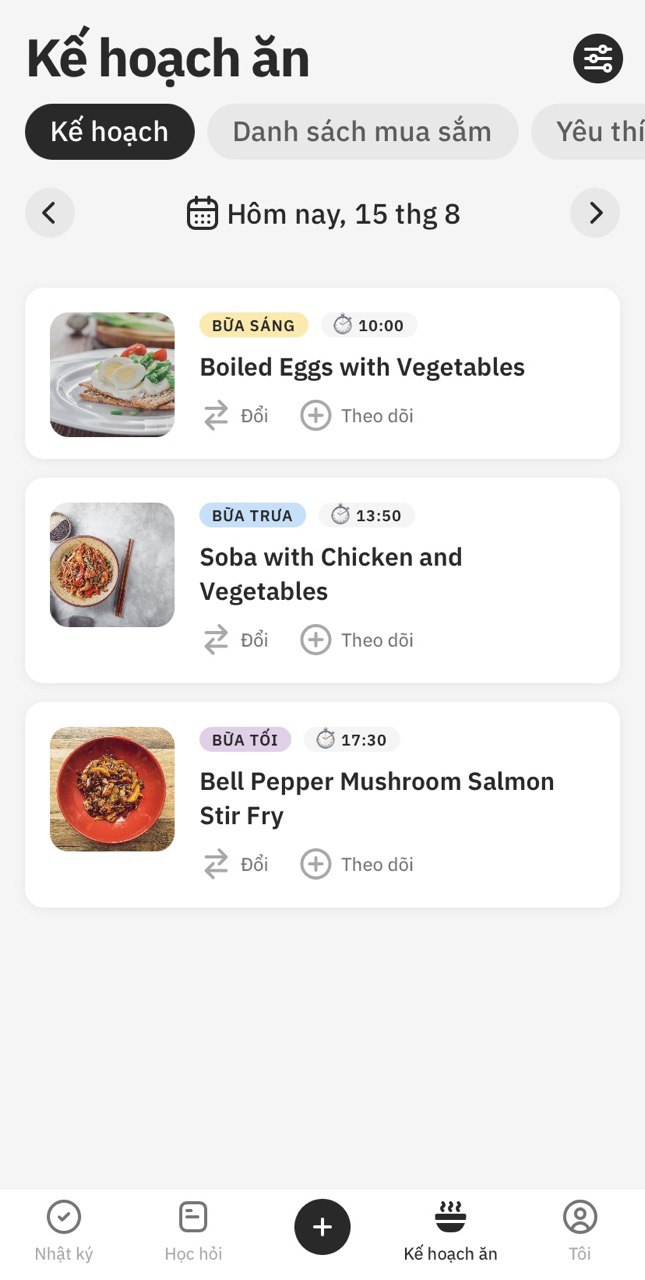Open the Tôi profile tab
This screenshot has width=645, height=1280.
pyautogui.click(x=580, y=1232)
